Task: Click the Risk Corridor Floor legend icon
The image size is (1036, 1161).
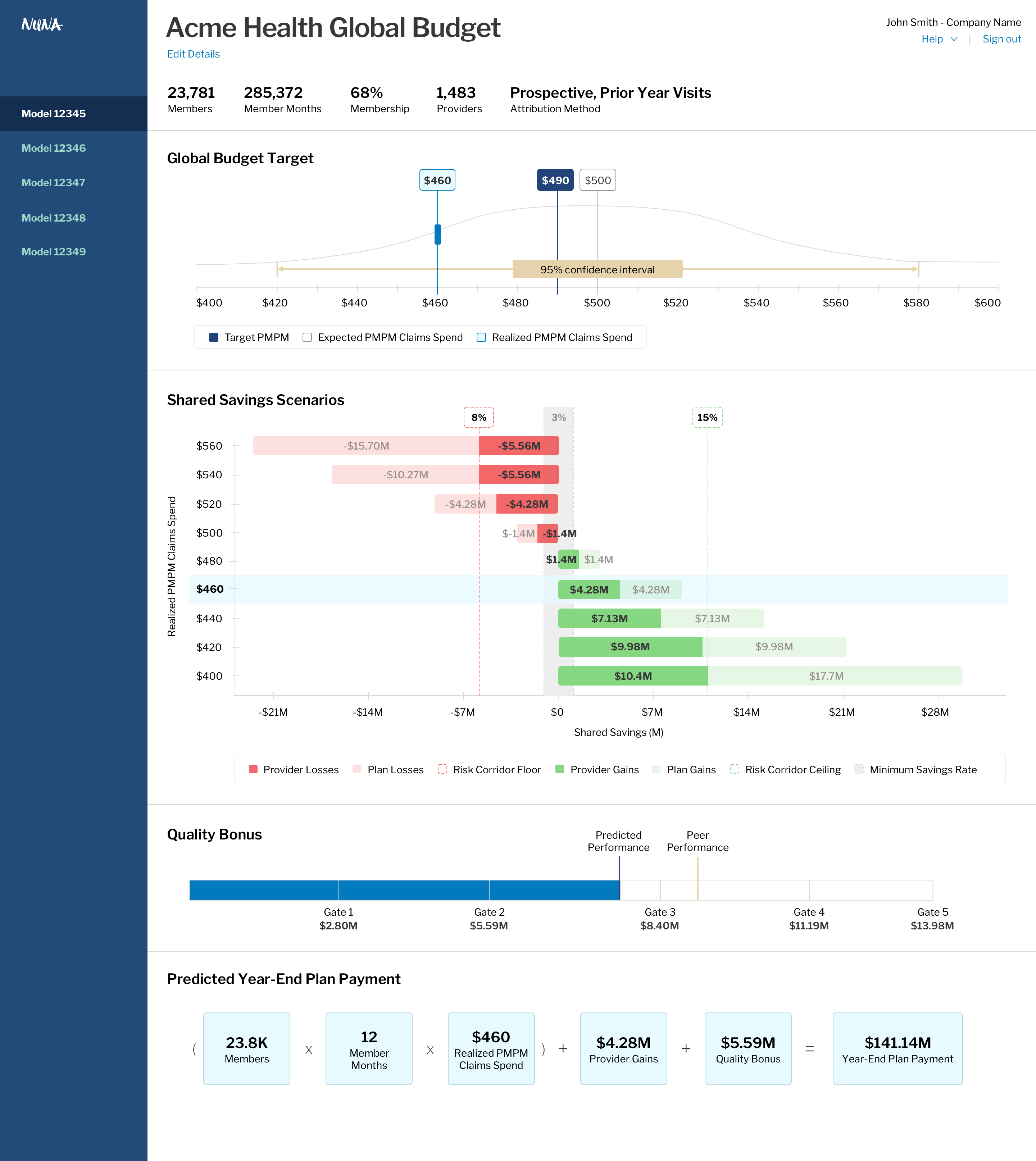Action: tap(442, 769)
